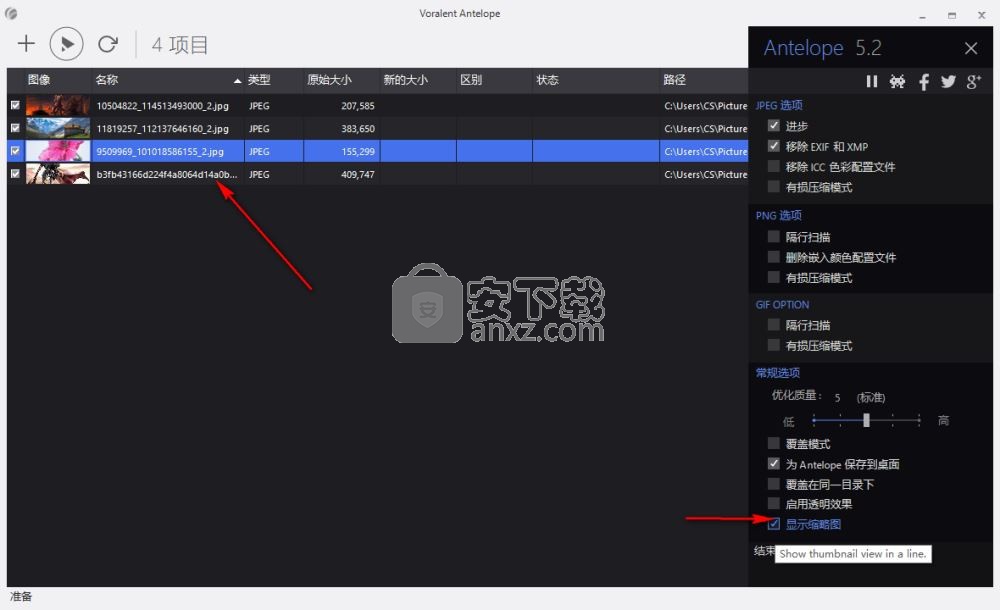Click original size value 155,299

(358, 152)
